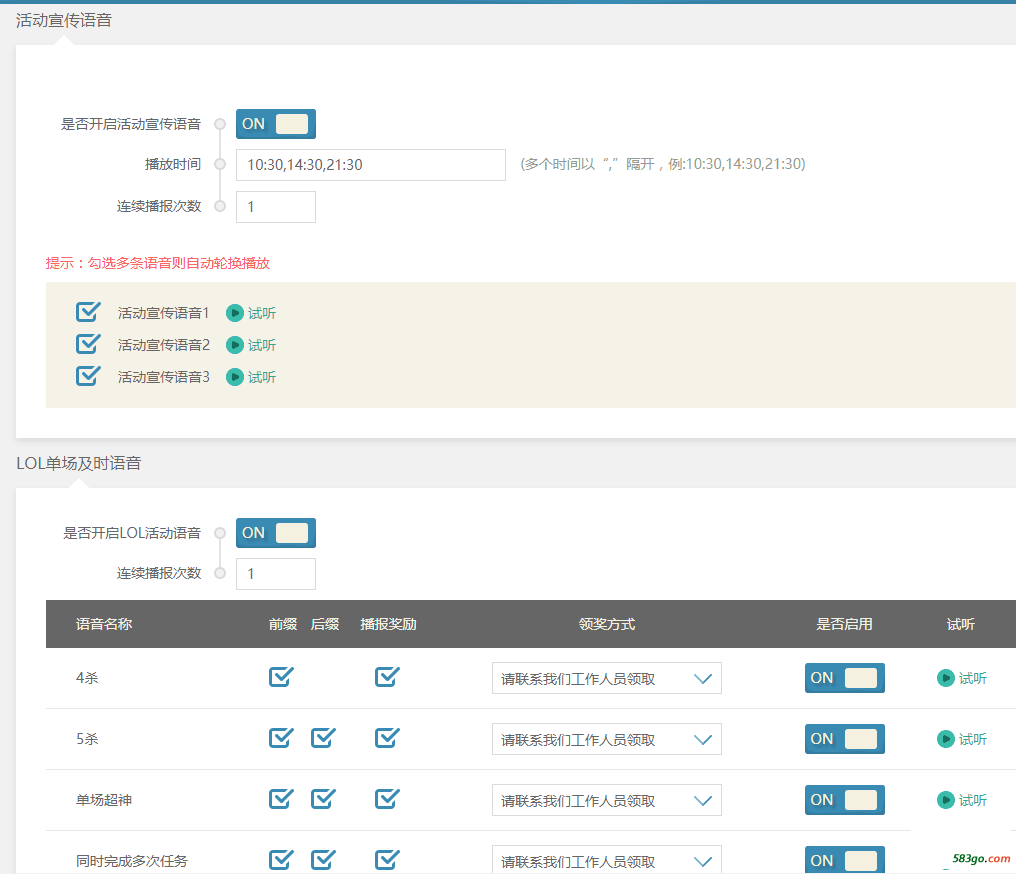1016x874 pixels.
Task: Switch off 是否启用 toggle for 4杀
Action: point(845,678)
